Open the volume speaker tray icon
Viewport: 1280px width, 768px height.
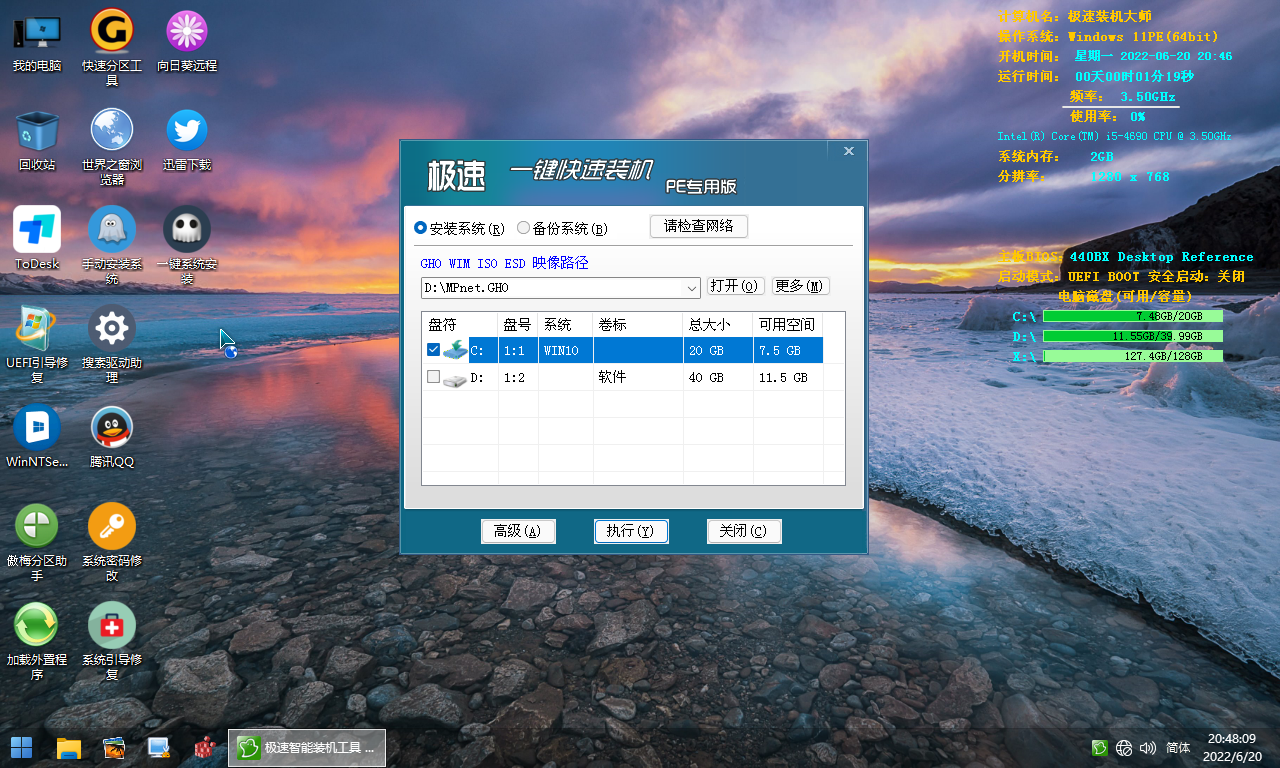1148,747
